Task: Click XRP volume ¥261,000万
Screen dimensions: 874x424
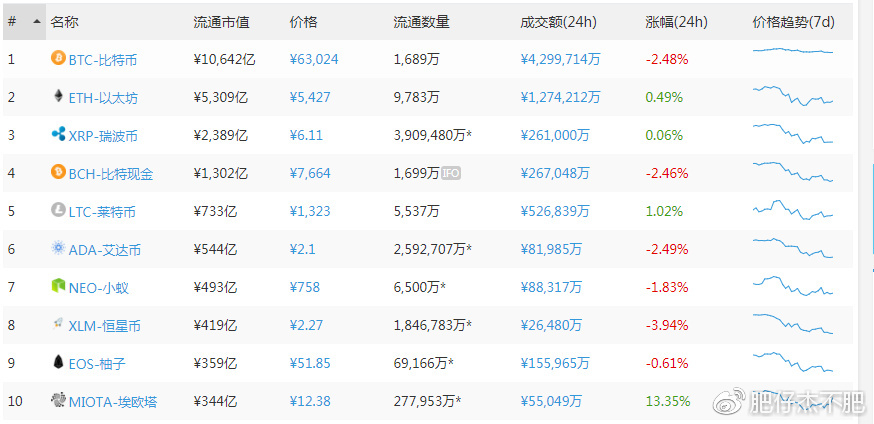Action: [x=555, y=135]
